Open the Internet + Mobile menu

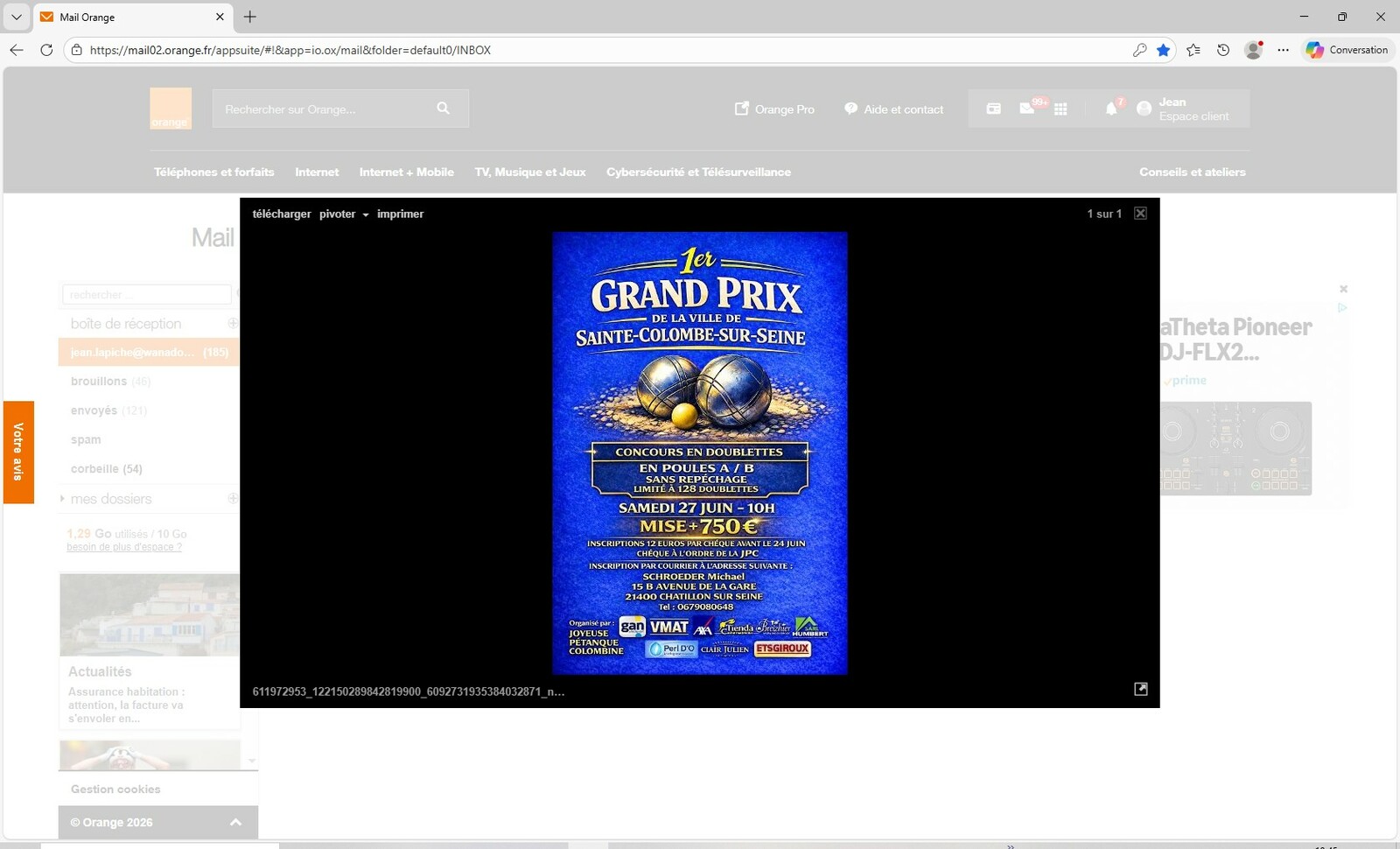[406, 172]
